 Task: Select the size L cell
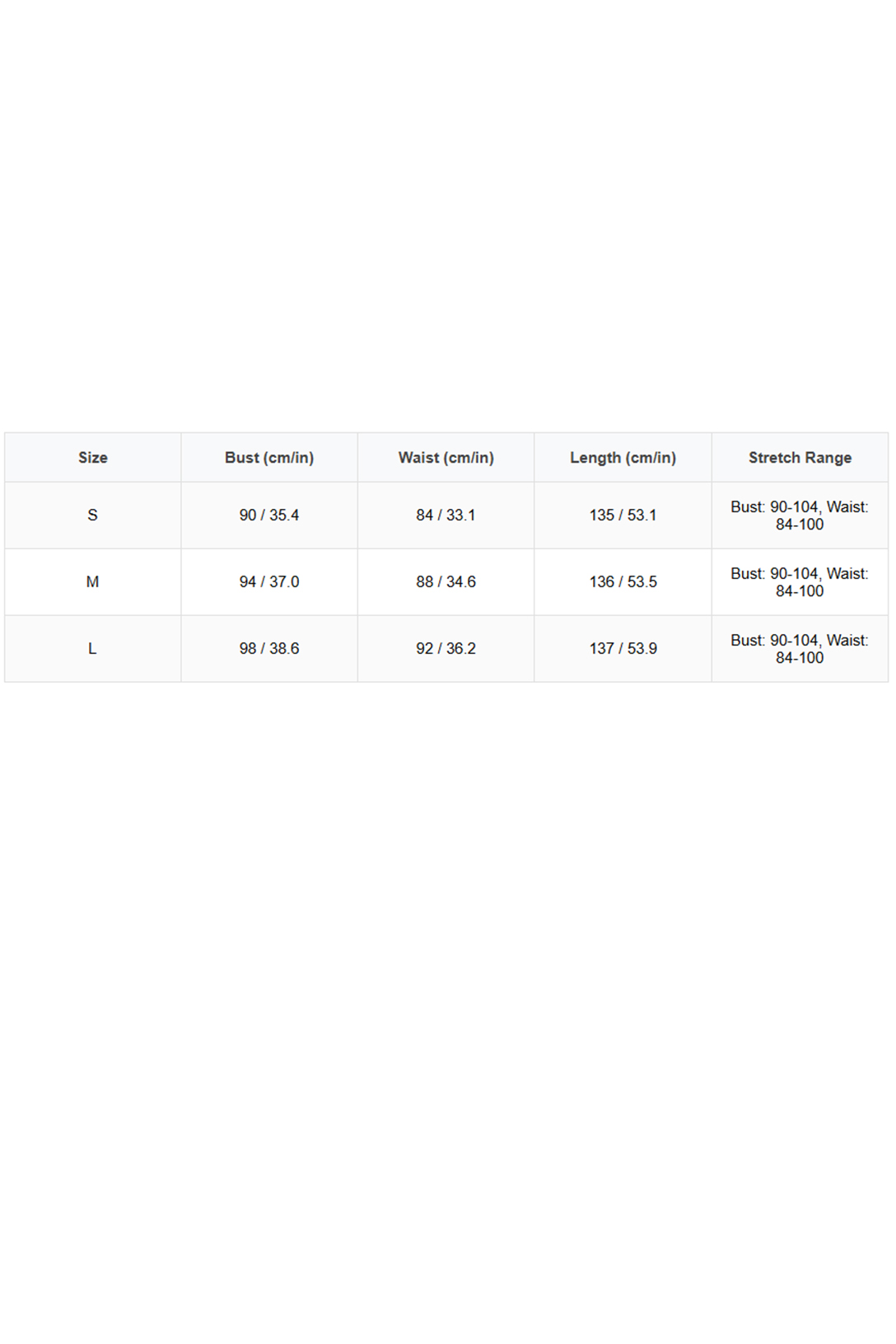[93, 649]
